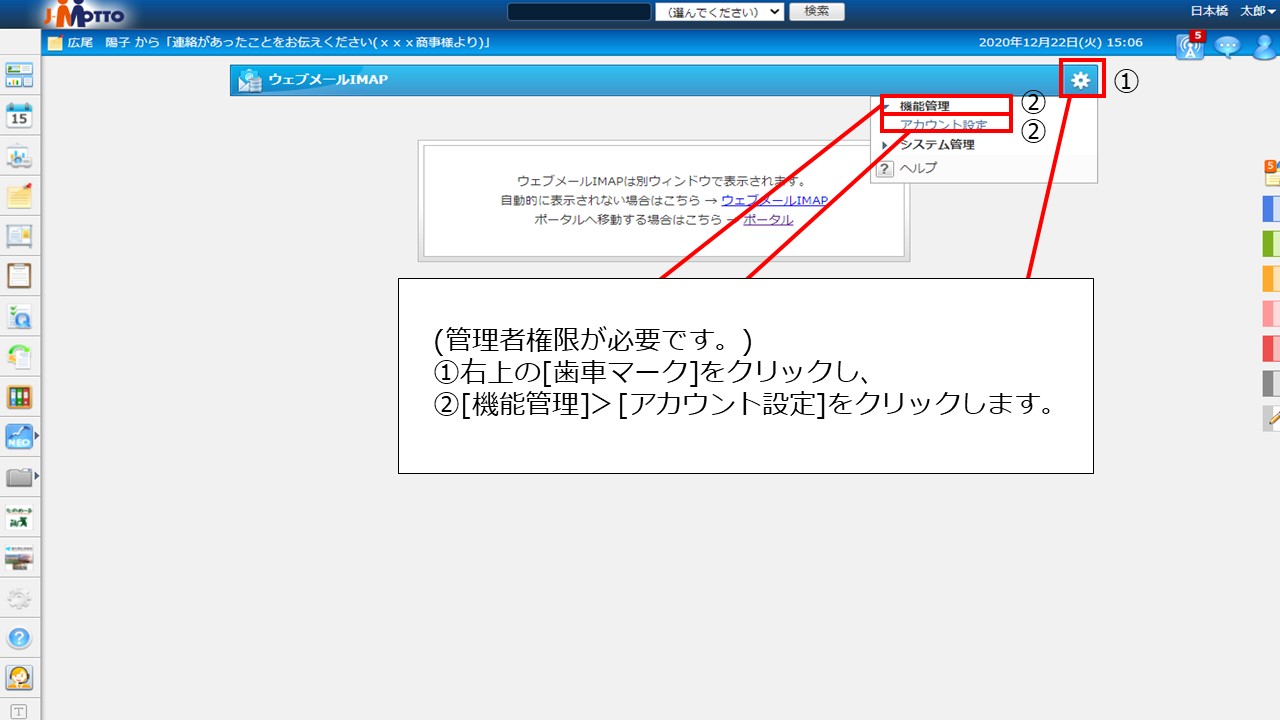The width and height of the screenshot is (1280, 720).
Task: Click the search text field in top bar
Action: (579, 12)
